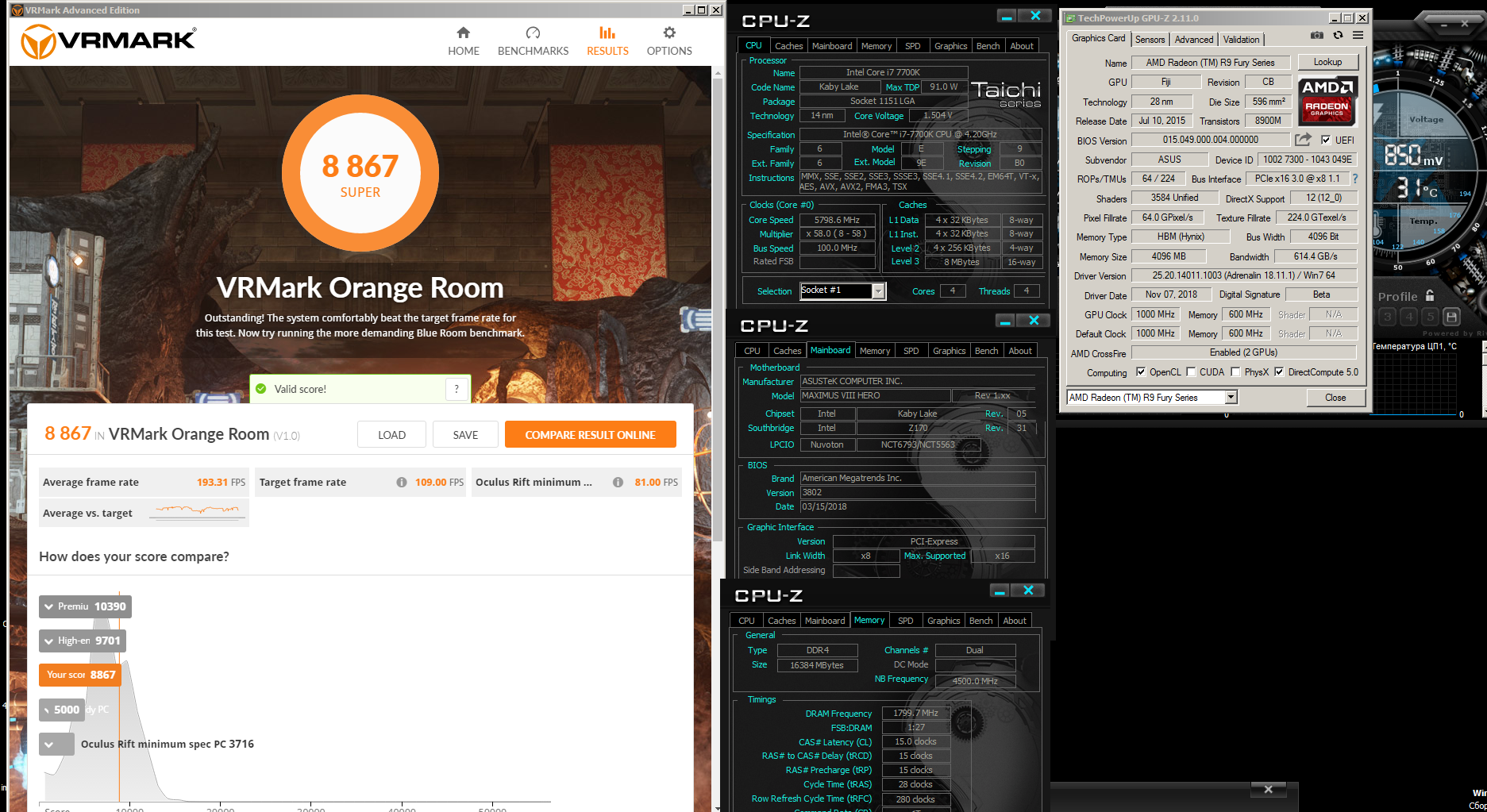Toggle PhysX checkbox in GPU-Z
The width and height of the screenshot is (1487, 812).
tap(1235, 371)
